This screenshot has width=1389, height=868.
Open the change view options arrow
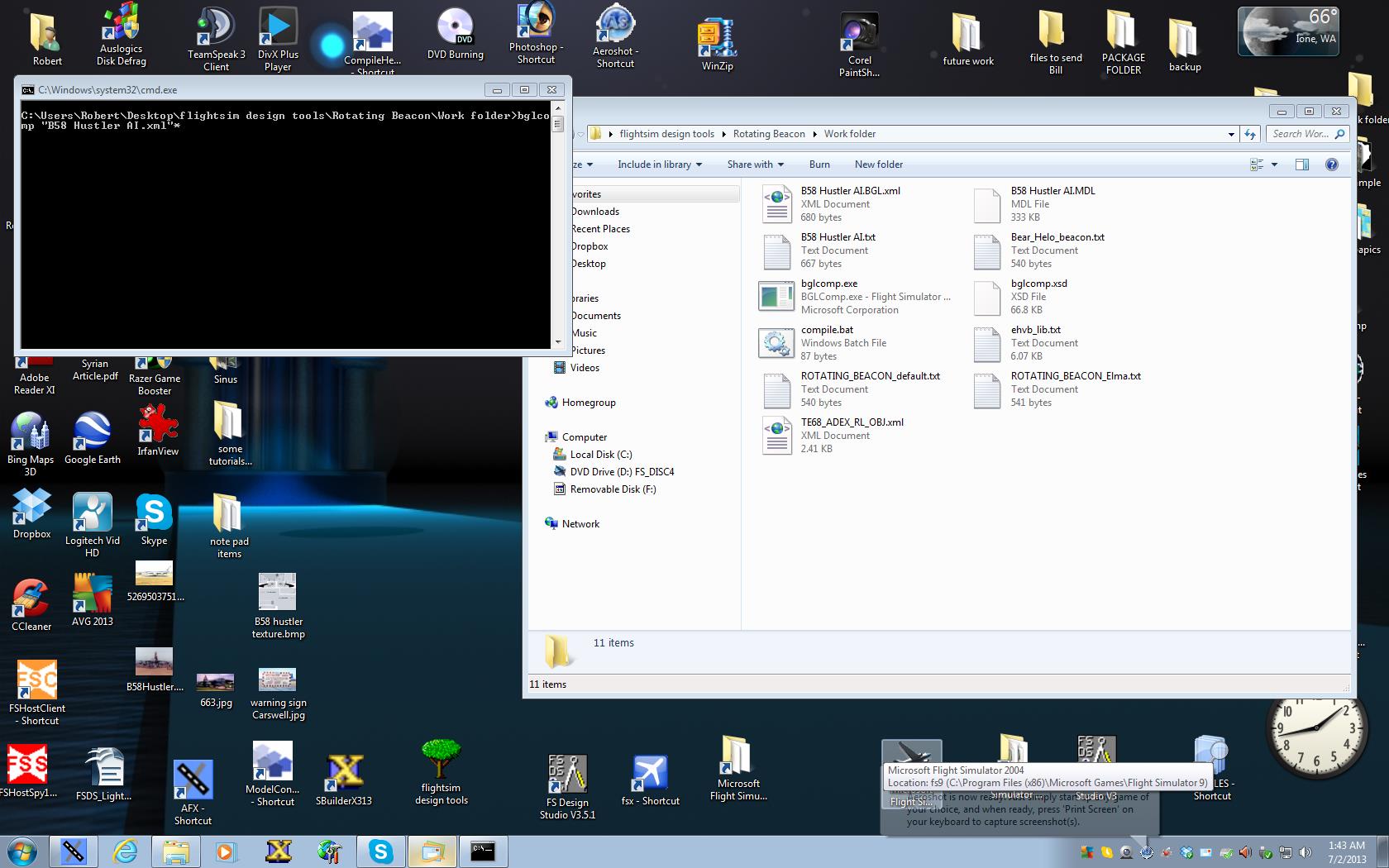click(x=1274, y=165)
